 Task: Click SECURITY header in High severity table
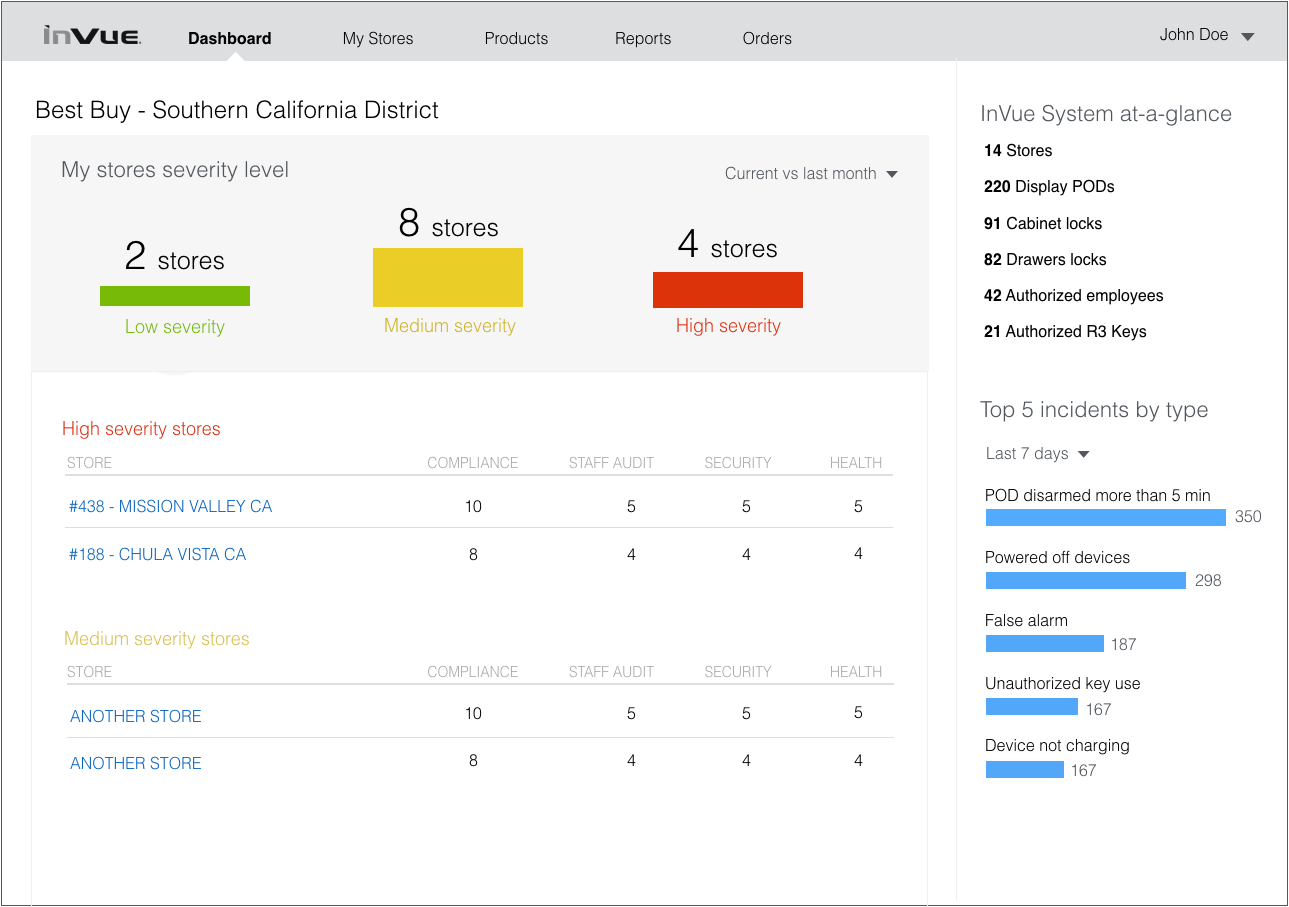pyautogui.click(x=738, y=463)
